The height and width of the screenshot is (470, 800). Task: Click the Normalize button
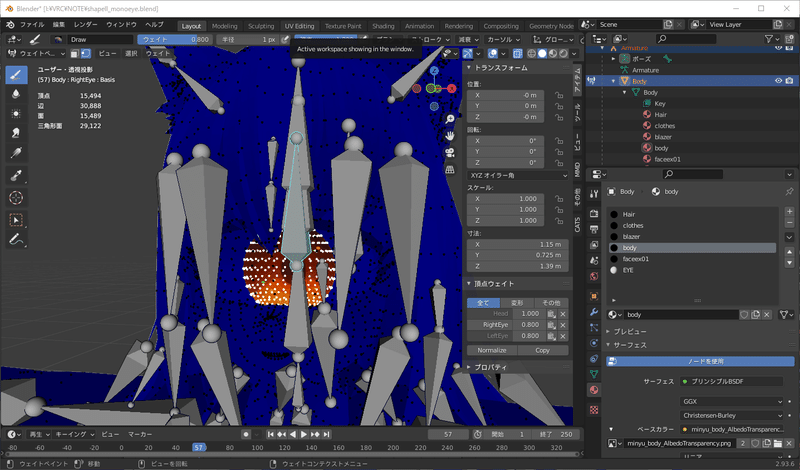coord(492,350)
